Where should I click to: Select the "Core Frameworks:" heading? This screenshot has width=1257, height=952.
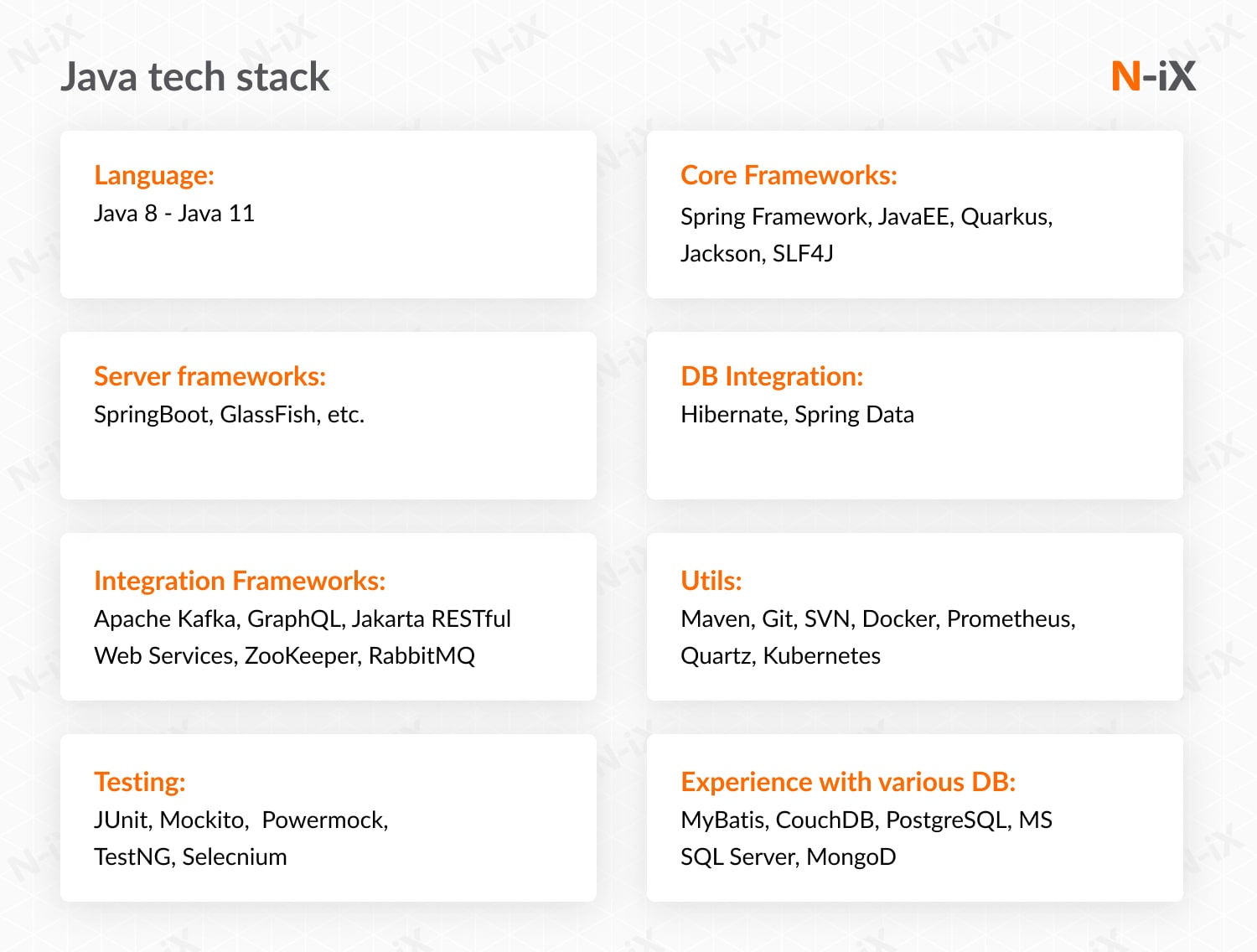click(789, 175)
